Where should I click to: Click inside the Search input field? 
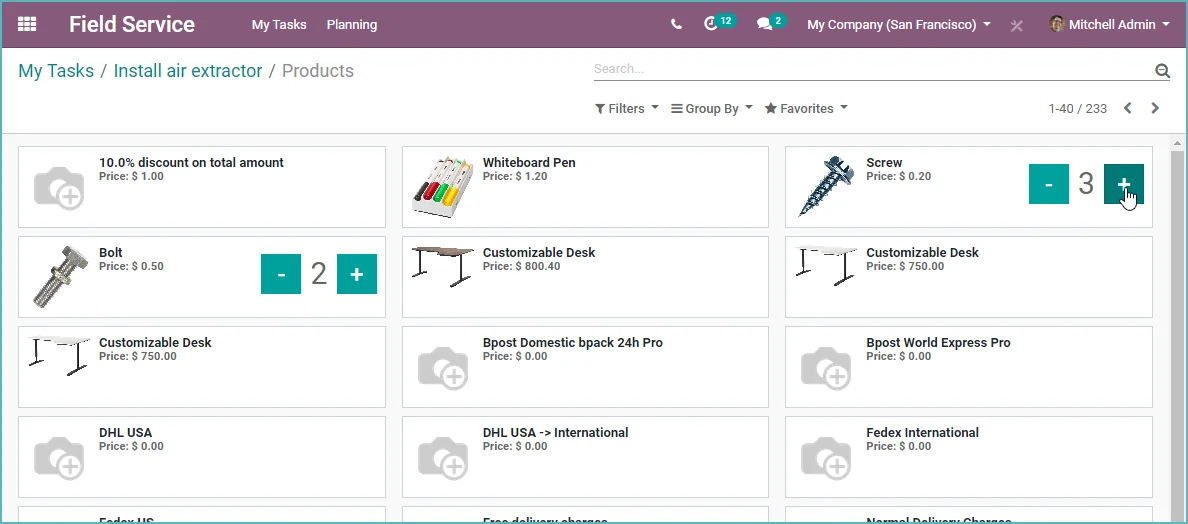(871, 69)
